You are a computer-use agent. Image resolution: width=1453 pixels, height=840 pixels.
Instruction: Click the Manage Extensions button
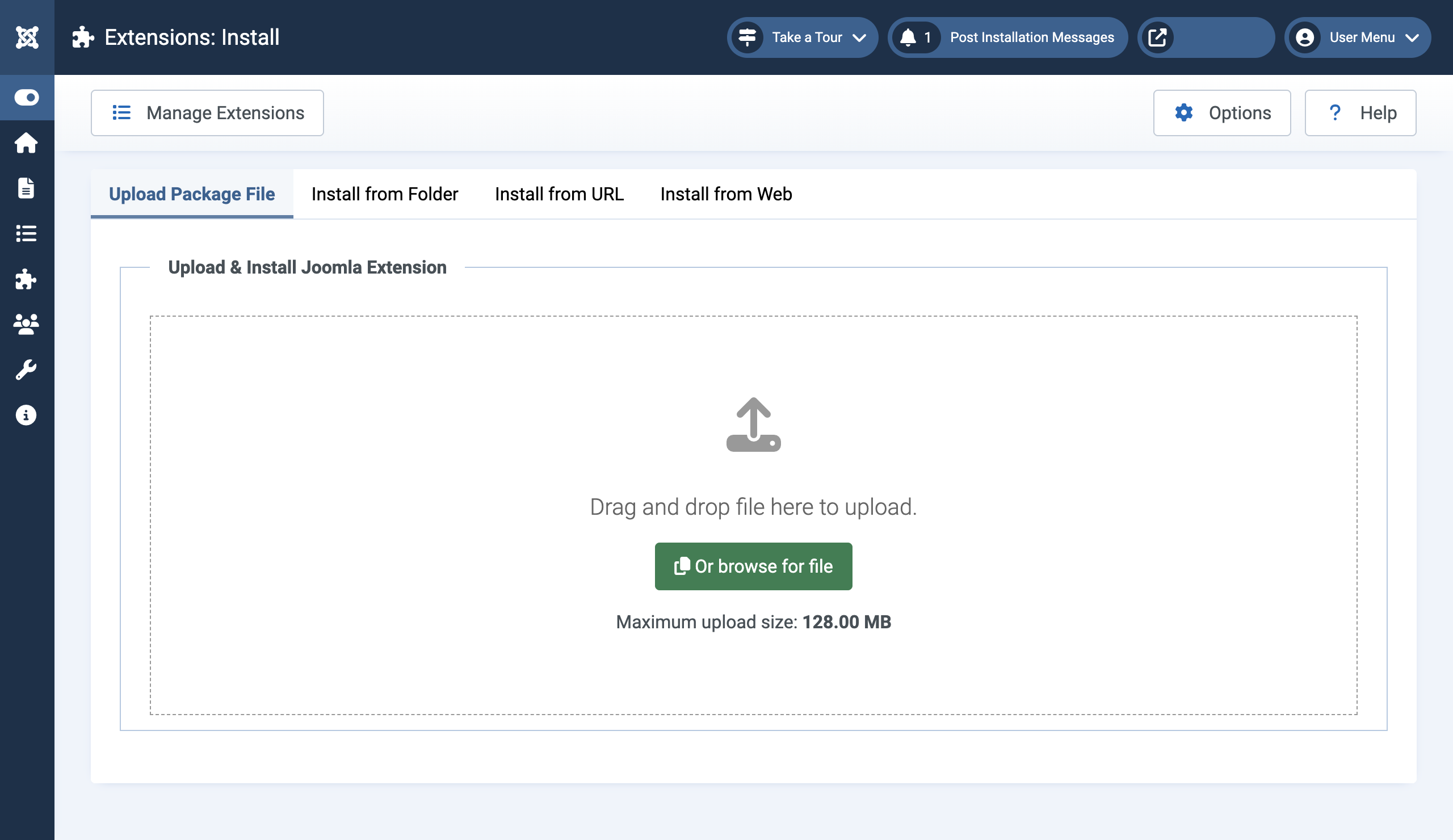pos(207,113)
